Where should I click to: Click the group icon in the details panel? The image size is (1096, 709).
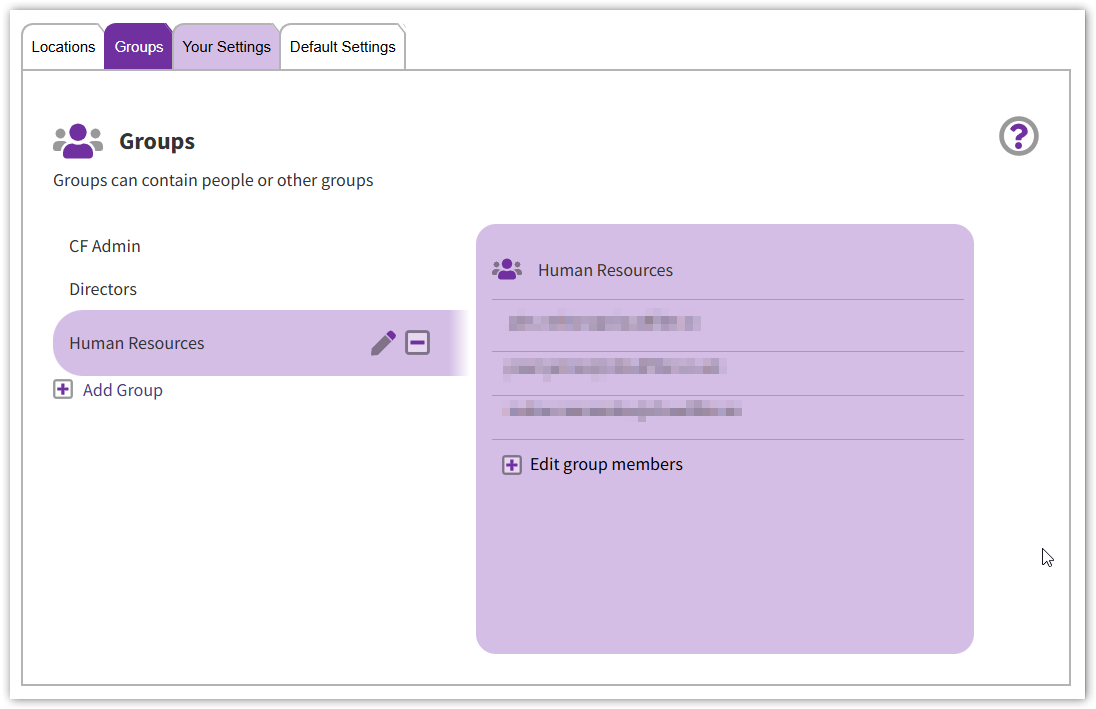point(507,269)
